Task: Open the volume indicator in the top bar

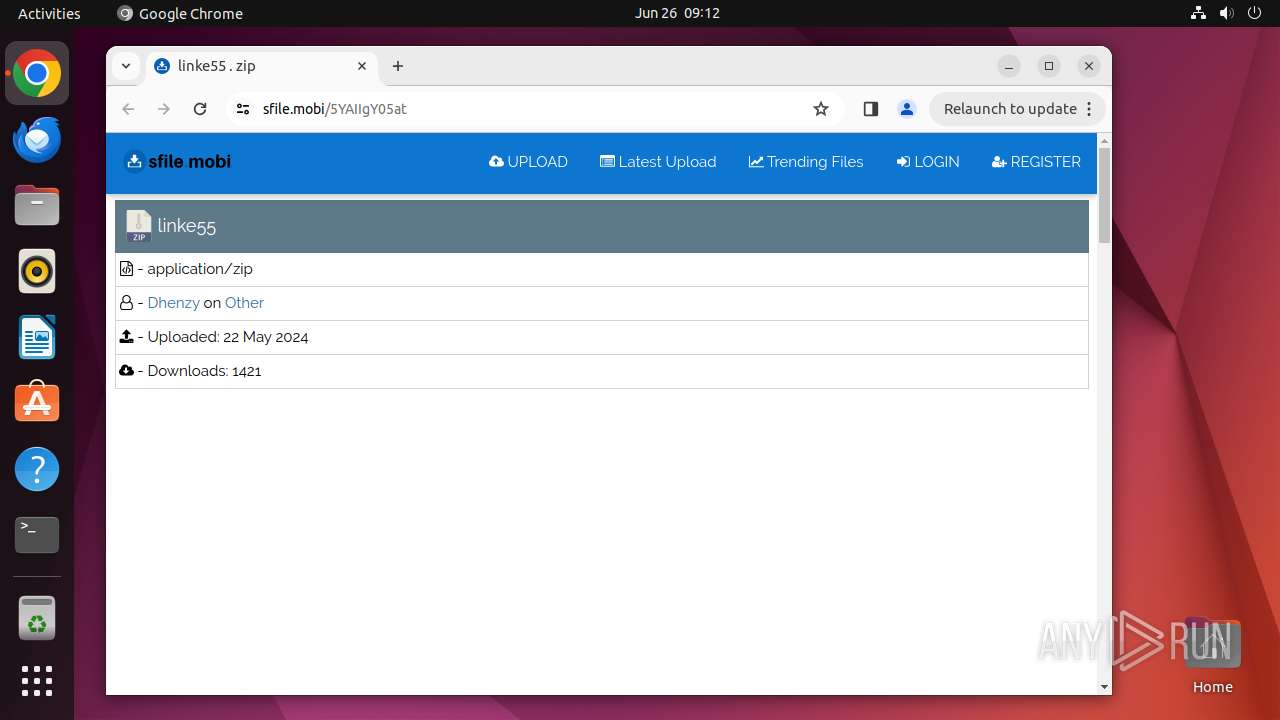Action: click(1227, 13)
